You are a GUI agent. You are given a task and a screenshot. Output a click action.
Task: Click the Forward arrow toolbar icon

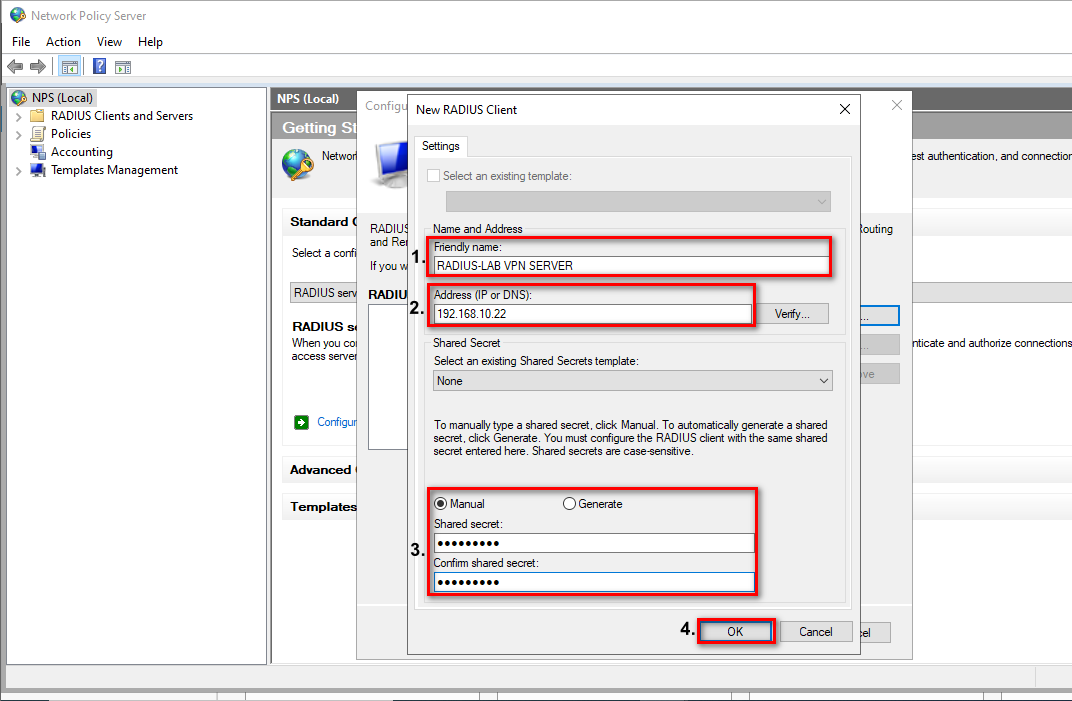tap(38, 67)
